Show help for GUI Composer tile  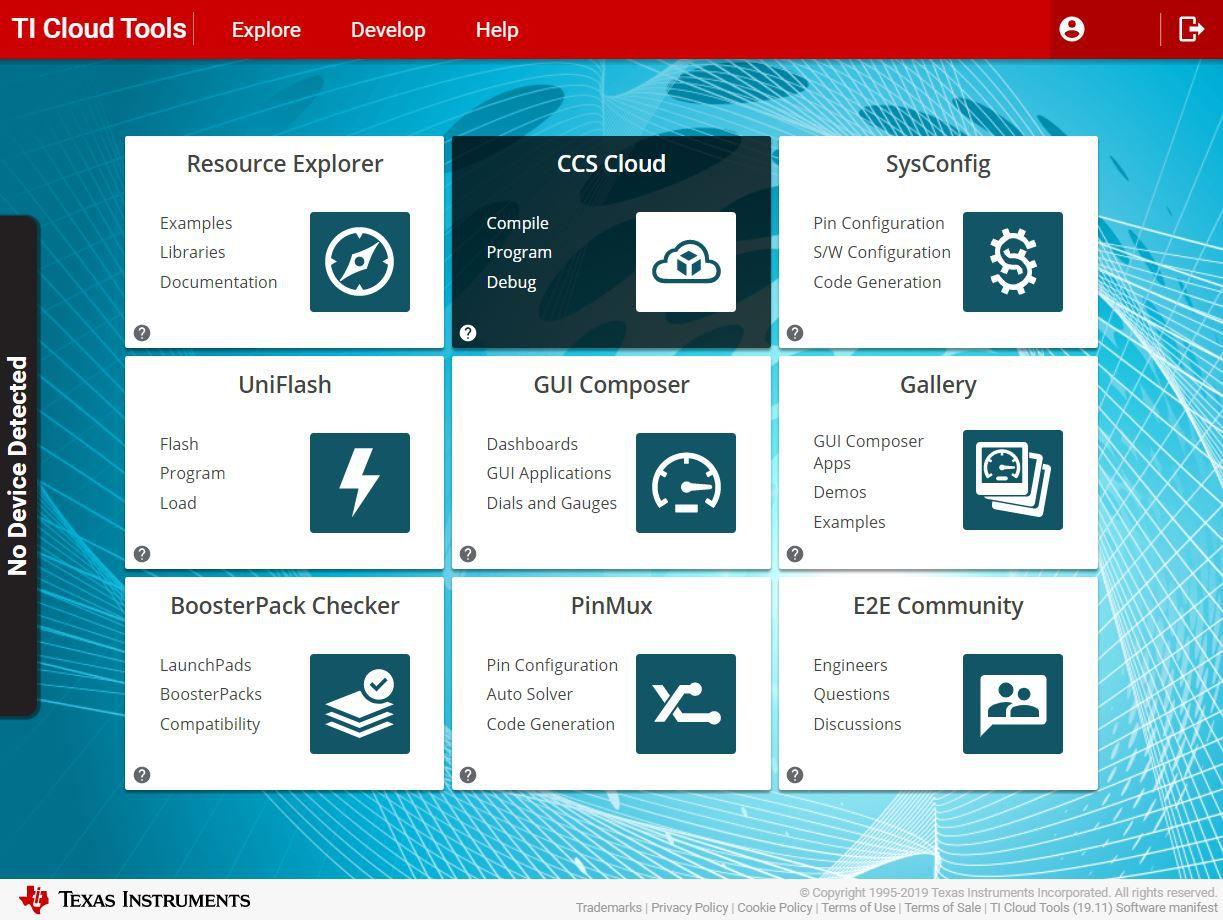pos(468,554)
